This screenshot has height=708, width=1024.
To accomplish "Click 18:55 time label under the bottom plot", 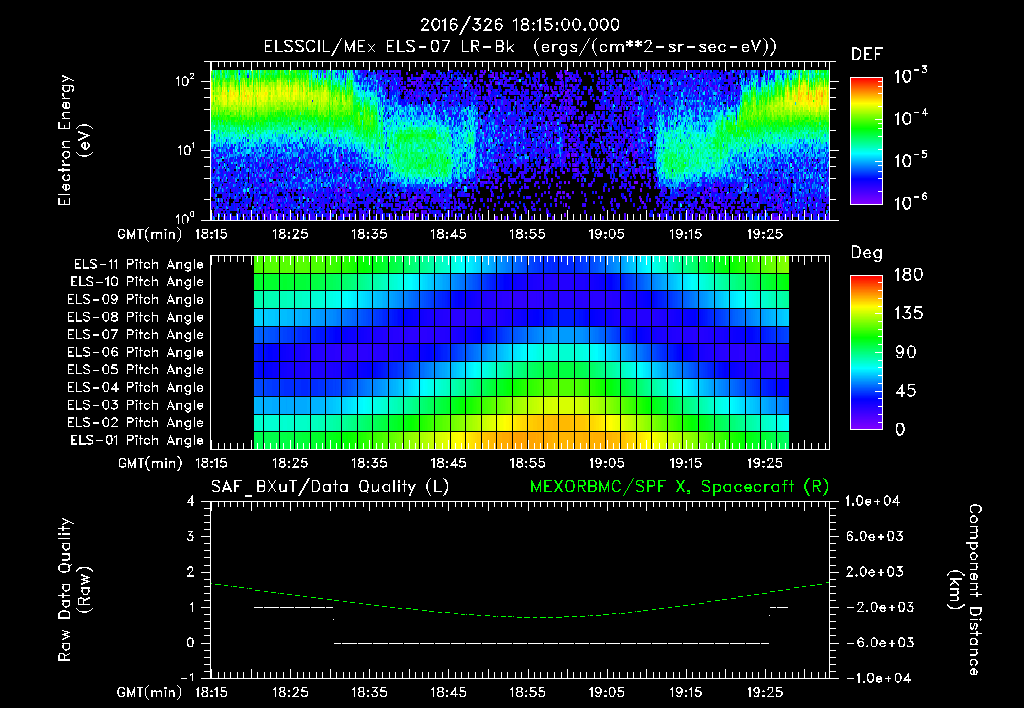I will 527,692.
